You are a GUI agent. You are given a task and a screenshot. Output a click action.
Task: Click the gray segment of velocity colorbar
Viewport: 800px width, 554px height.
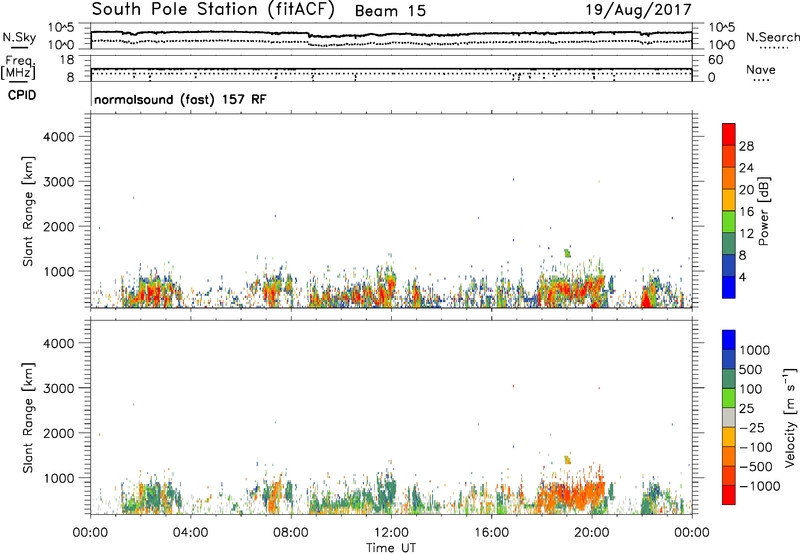[729, 418]
